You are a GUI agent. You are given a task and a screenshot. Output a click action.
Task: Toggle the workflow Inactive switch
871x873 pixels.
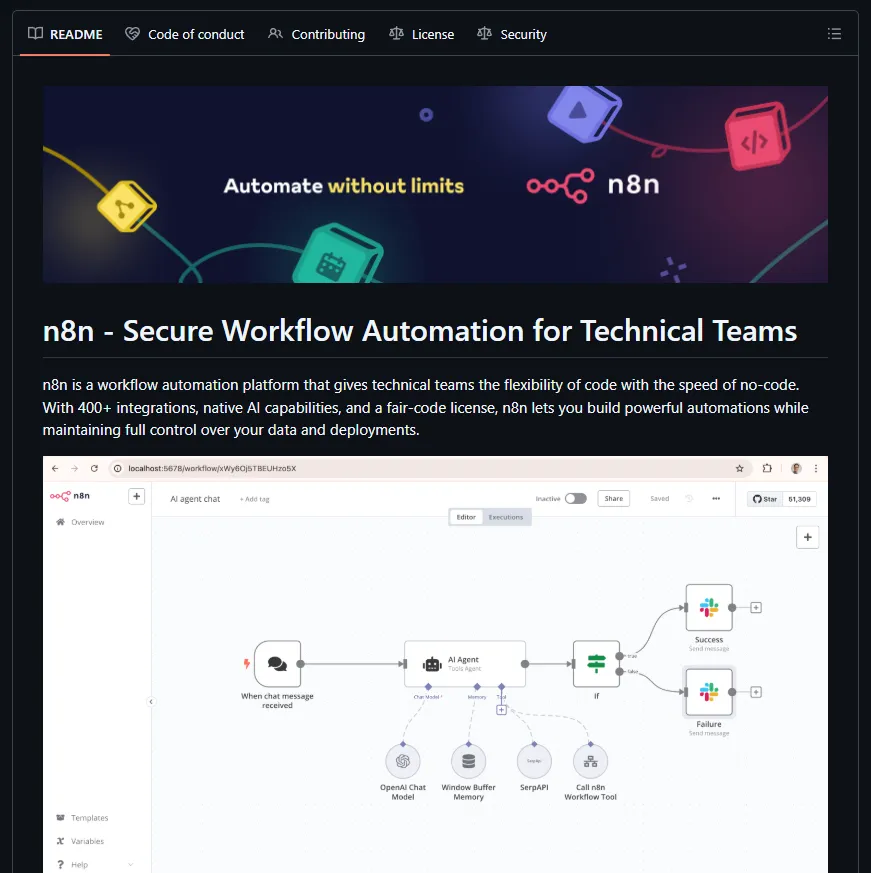click(x=575, y=498)
